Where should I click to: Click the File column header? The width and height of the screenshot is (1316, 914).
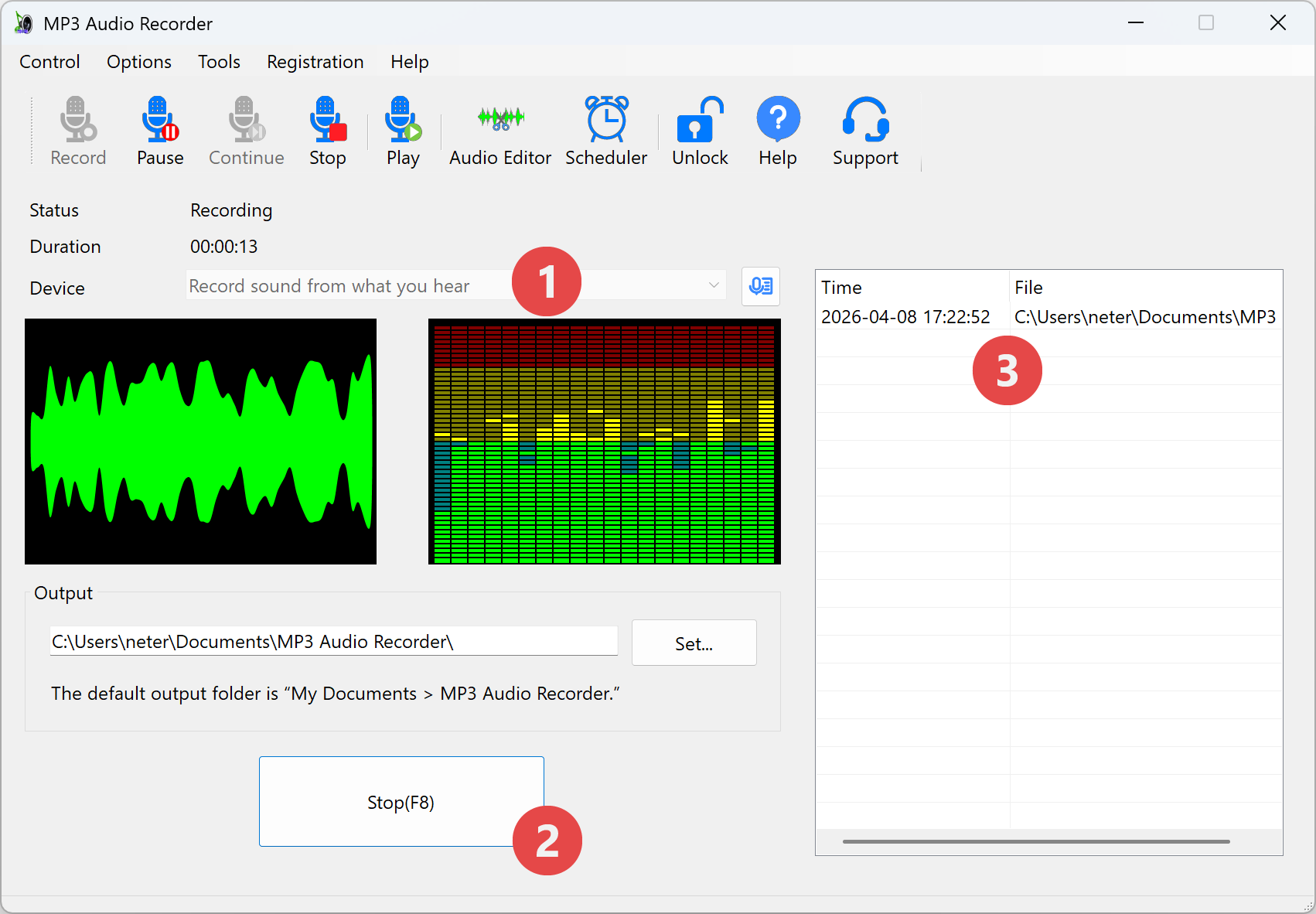pos(1147,288)
